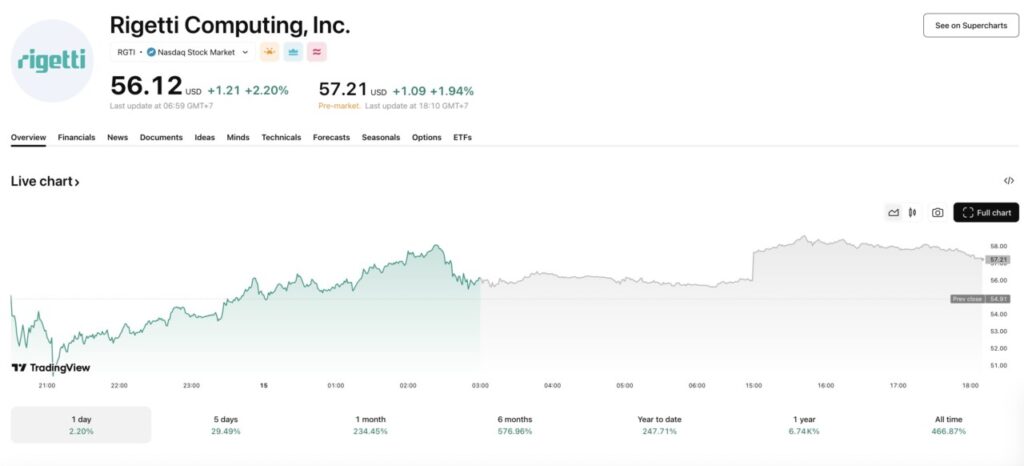This screenshot has width=1024, height=466.
Task: Launch the Full chart button
Action: click(986, 213)
